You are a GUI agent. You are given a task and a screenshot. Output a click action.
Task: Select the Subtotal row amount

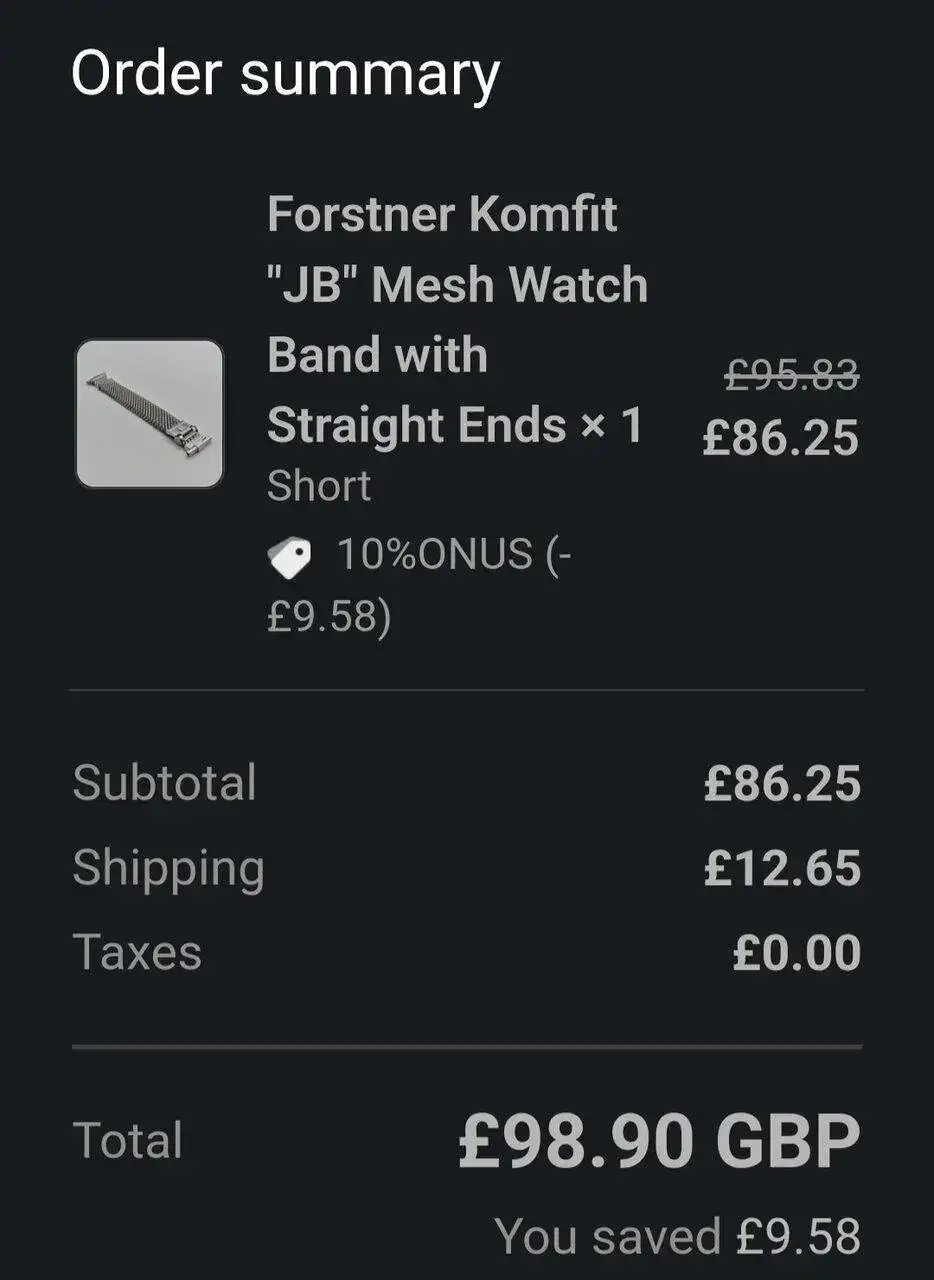tap(781, 784)
